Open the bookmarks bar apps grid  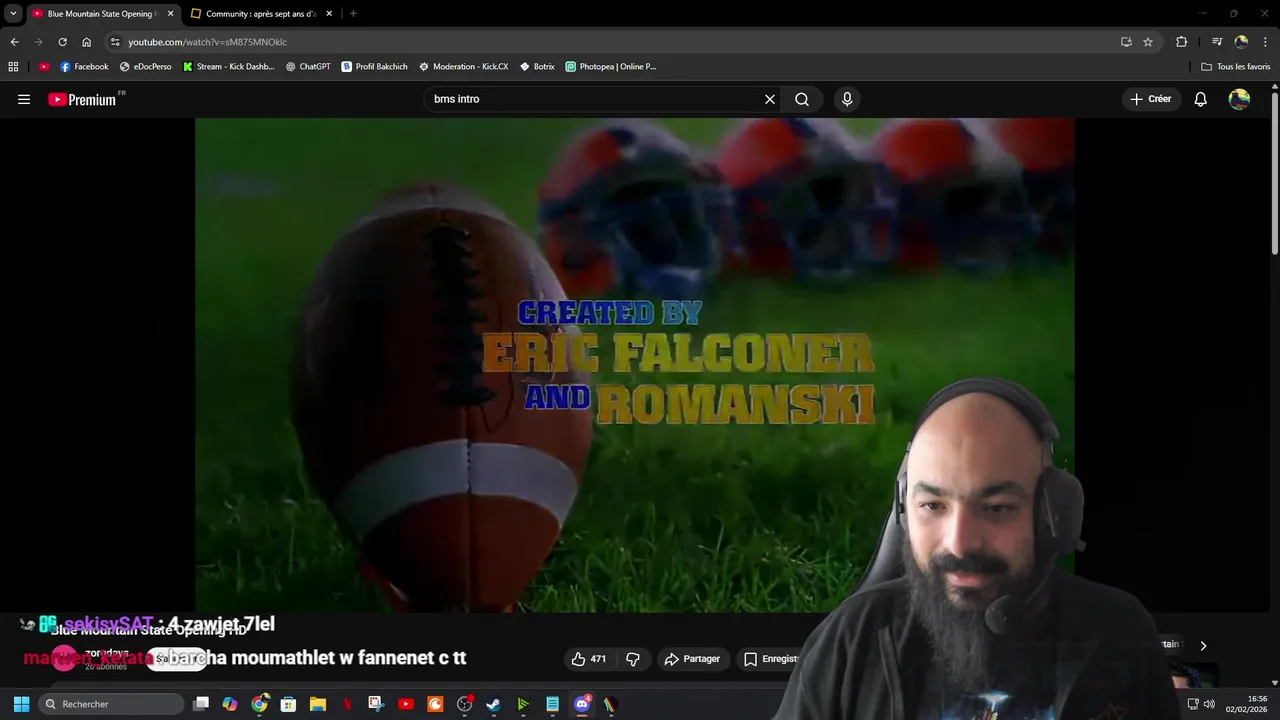point(13,67)
